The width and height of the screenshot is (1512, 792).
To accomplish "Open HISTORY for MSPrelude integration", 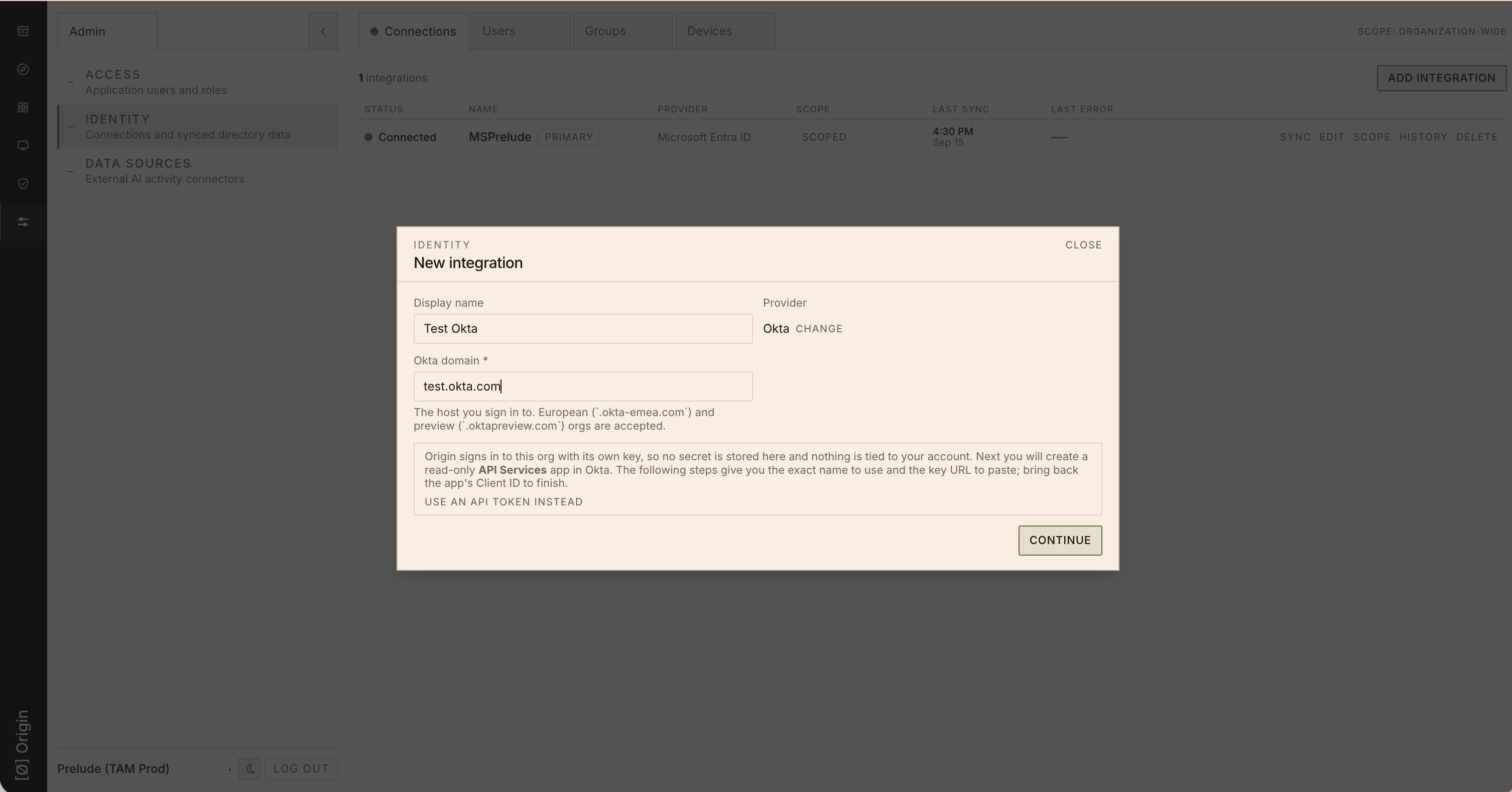I will (x=1423, y=137).
